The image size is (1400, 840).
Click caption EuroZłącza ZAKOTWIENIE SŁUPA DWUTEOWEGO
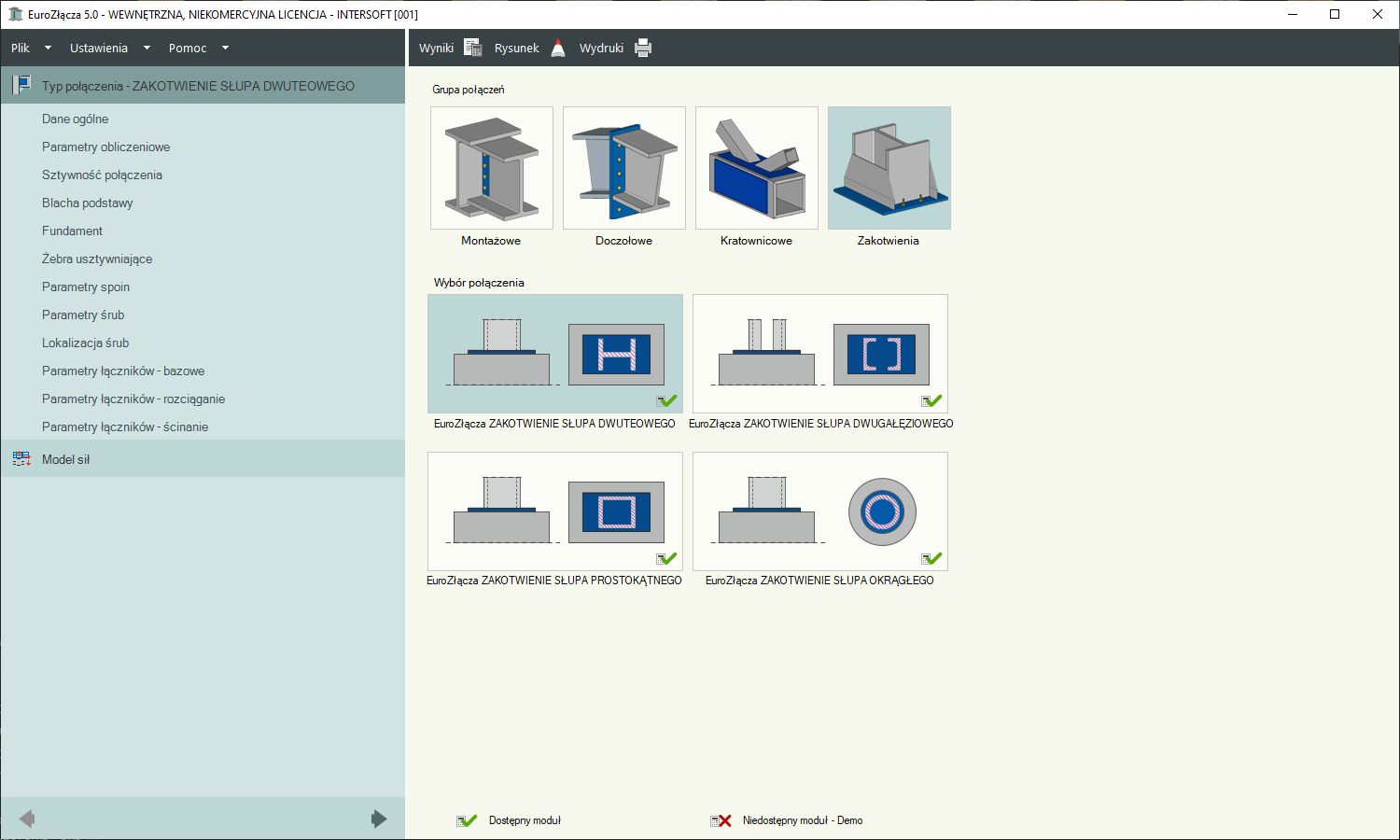point(554,424)
